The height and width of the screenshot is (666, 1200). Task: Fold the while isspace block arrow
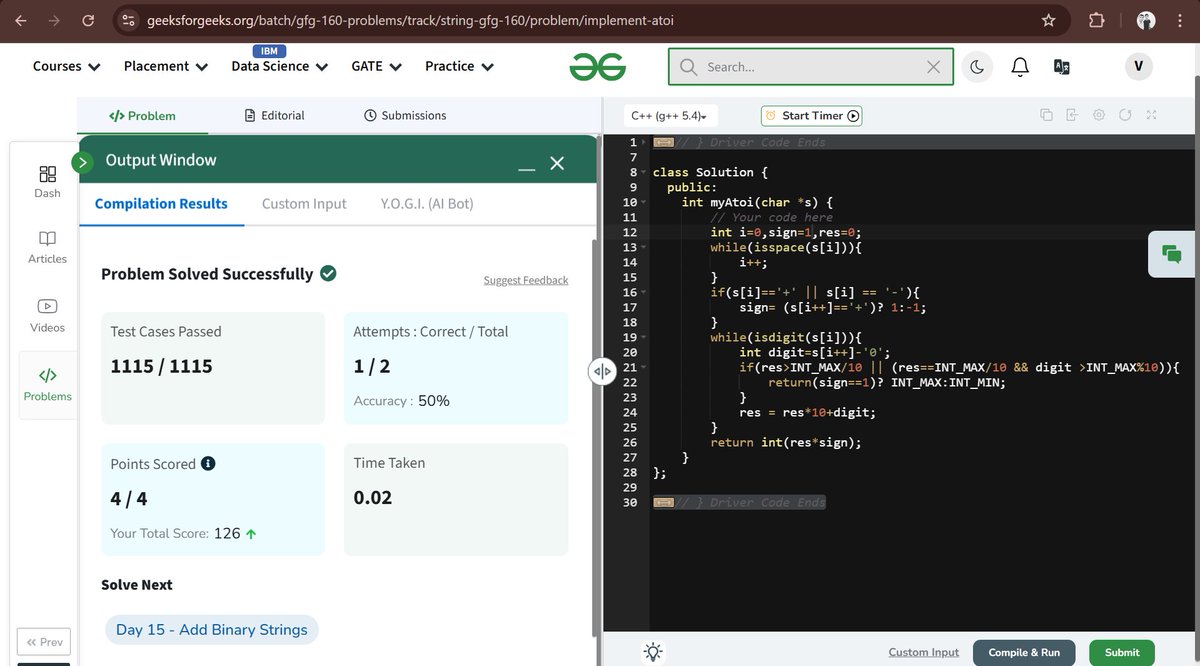643,247
